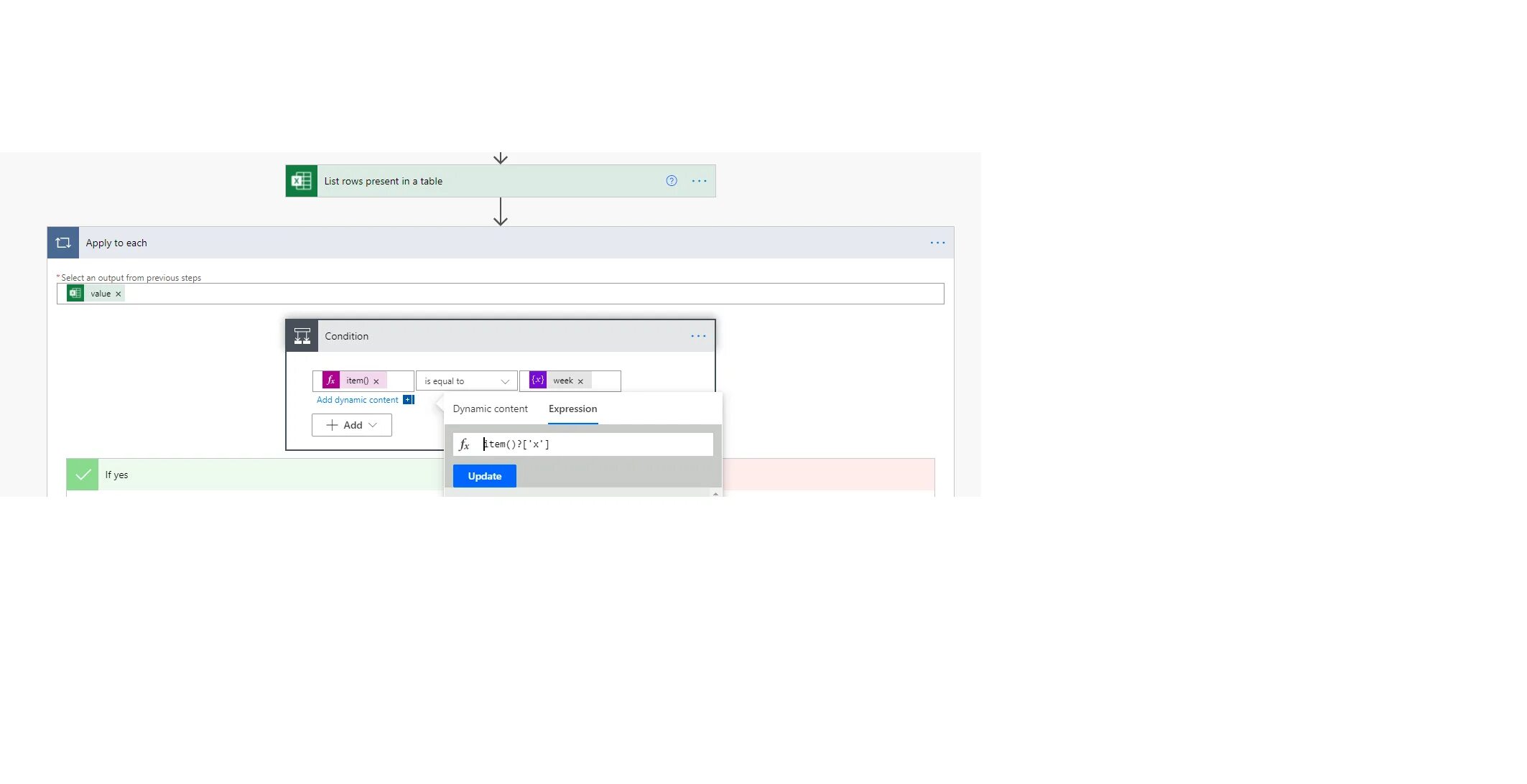The height and width of the screenshot is (784, 1527).
Task: Click the week variable token icon
Action: (x=537, y=381)
